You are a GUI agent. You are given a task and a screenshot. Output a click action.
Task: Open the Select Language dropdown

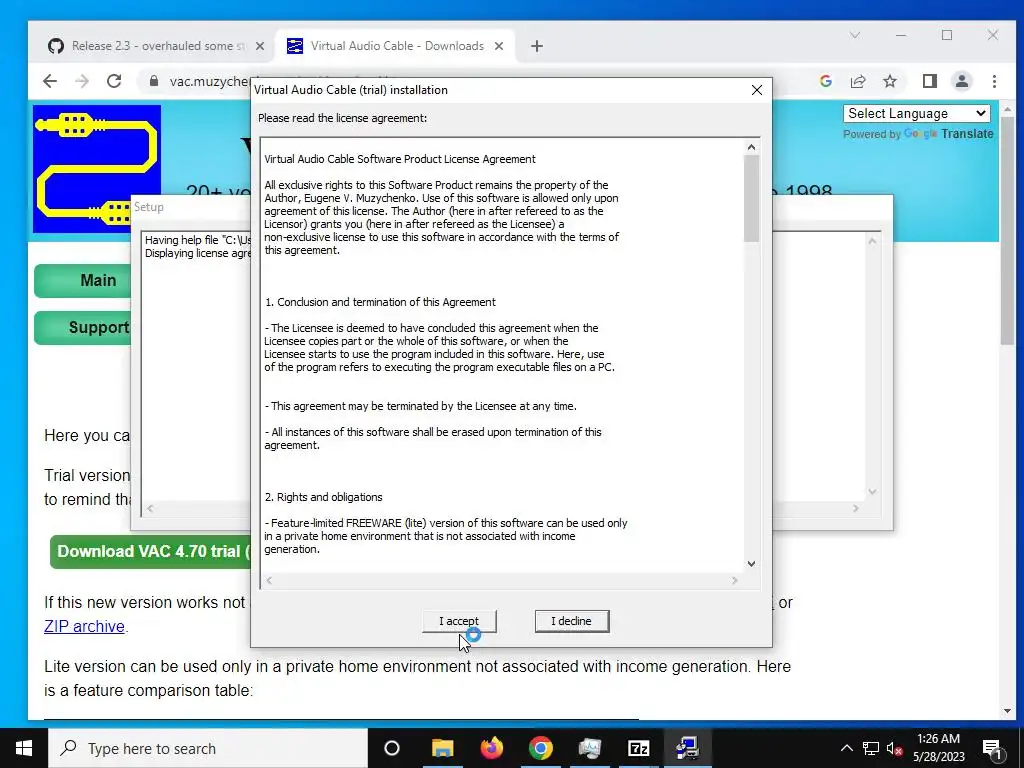click(x=916, y=114)
